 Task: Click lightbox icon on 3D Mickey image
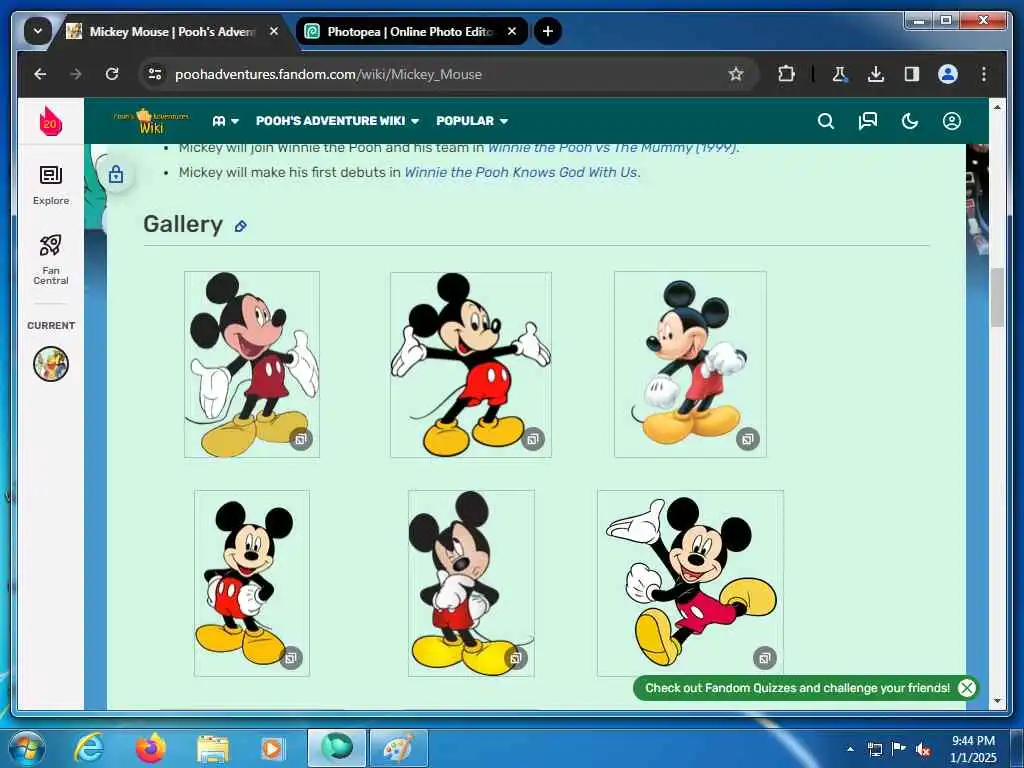[x=748, y=440]
